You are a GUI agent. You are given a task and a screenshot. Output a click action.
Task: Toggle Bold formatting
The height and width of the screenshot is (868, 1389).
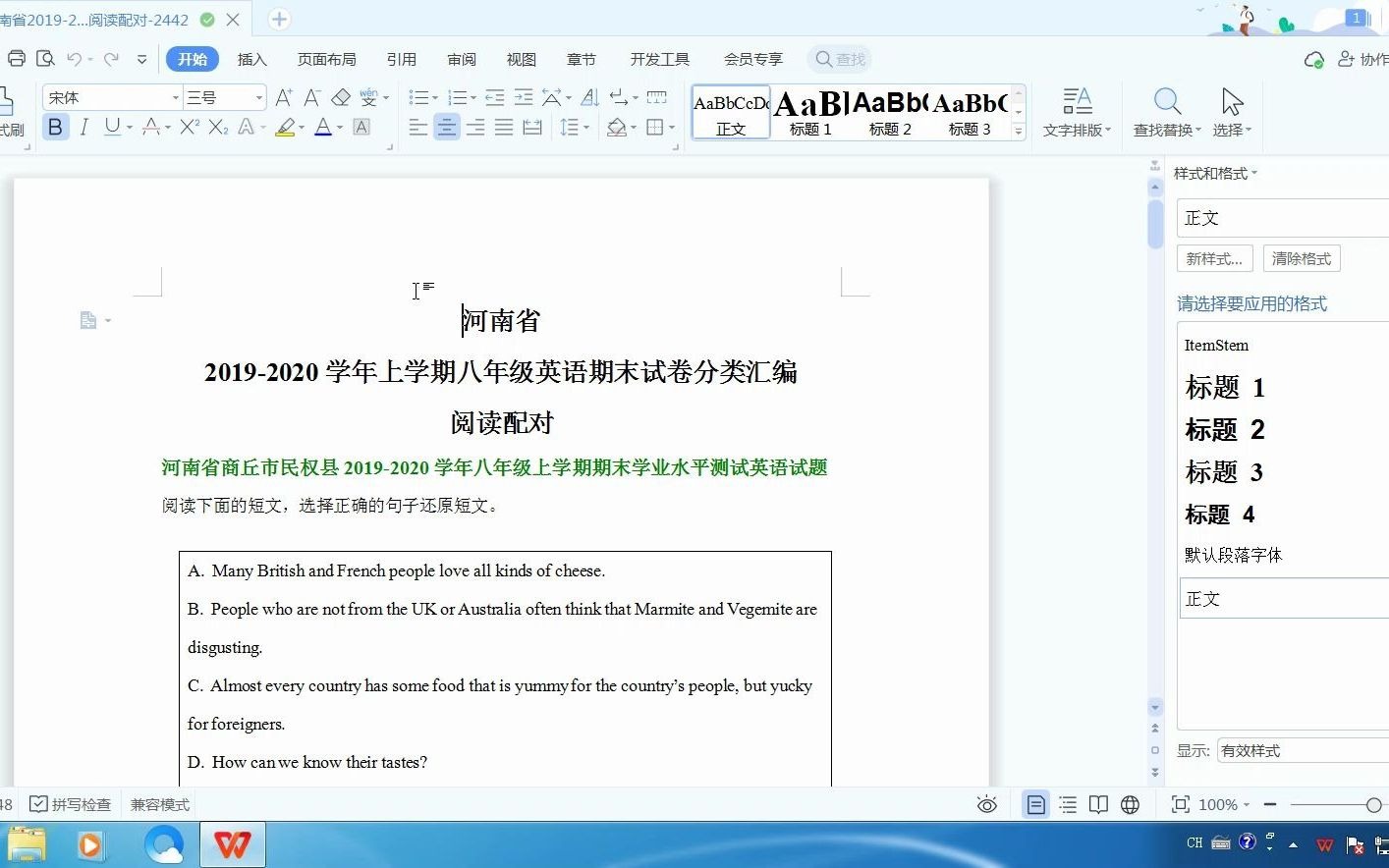pyautogui.click(x=55, y=127)
